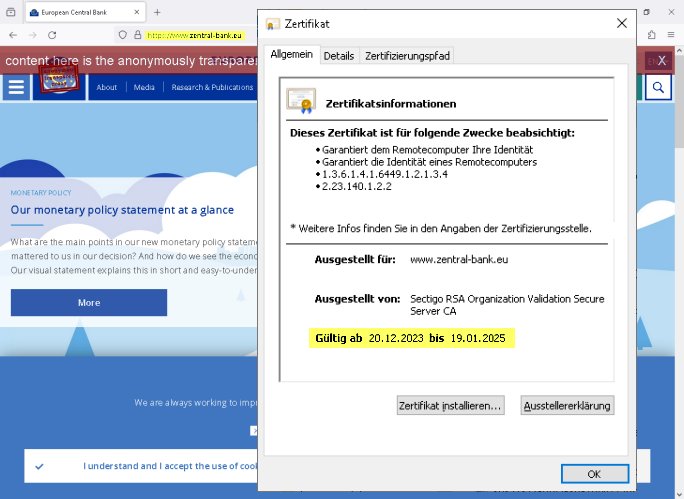Click Zertifikat installieren button
The height and width of the screenshot is (499, 684).
(x=450, y=405)
